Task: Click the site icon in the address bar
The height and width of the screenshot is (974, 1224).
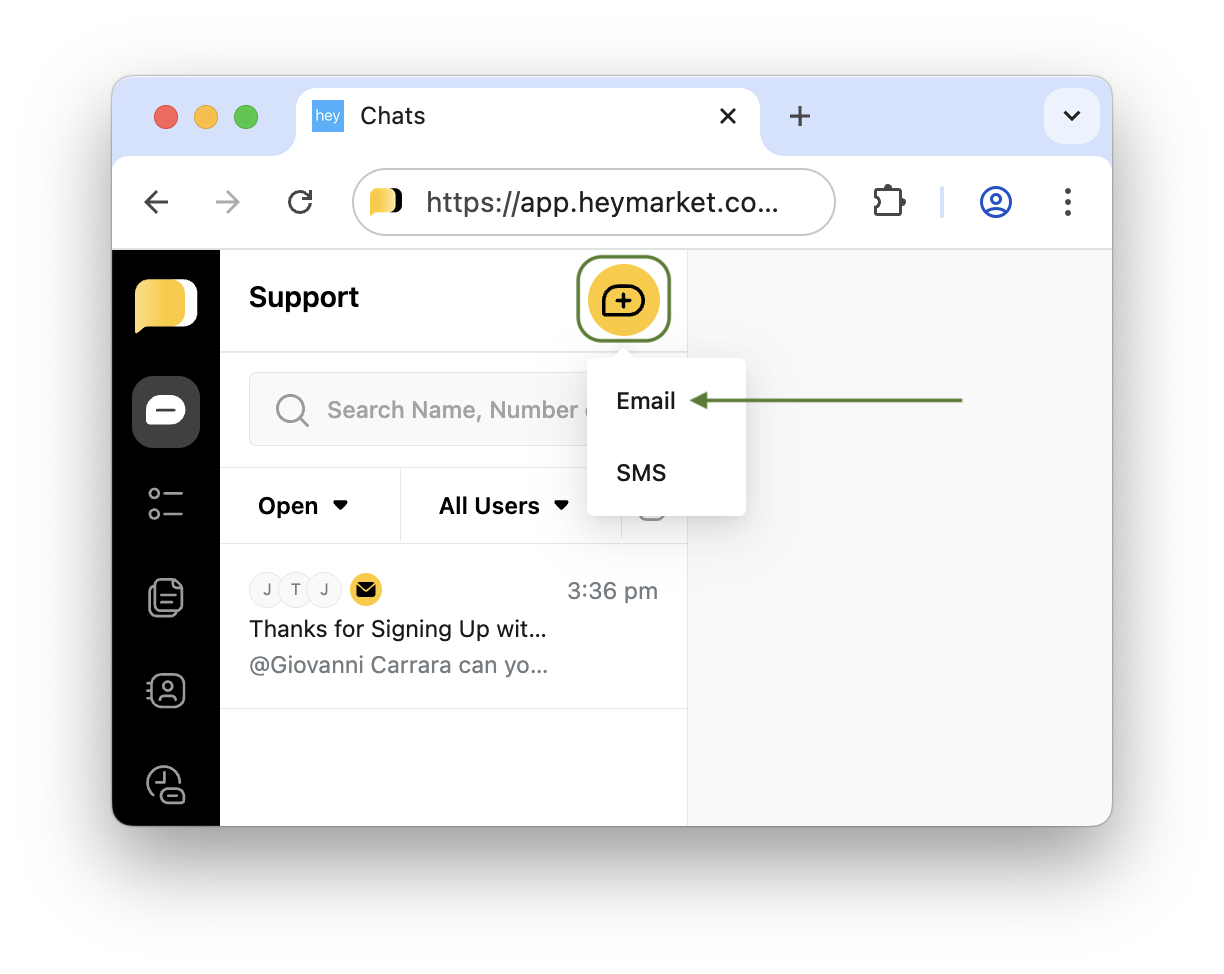Action: (386, 202)
